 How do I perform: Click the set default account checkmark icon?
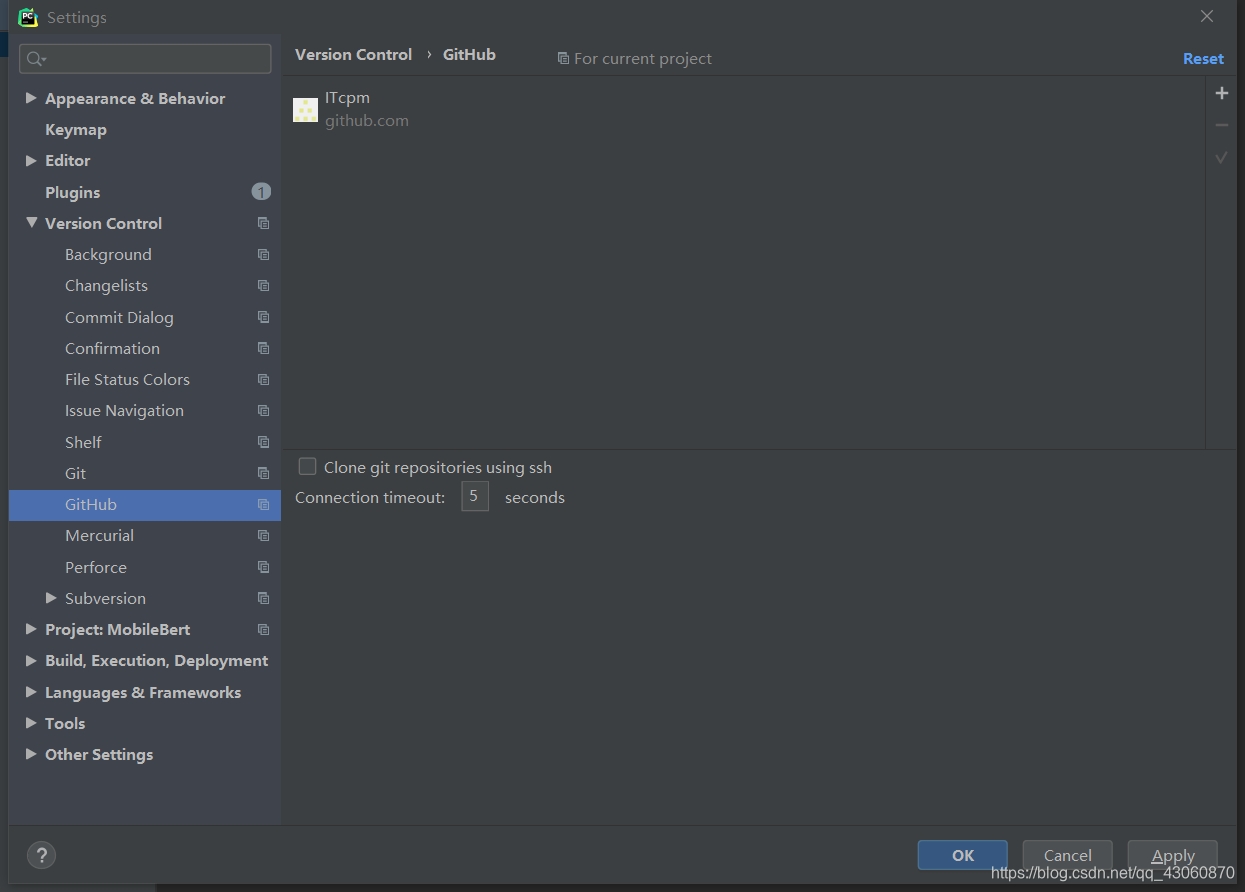[x=1221, y=157]
